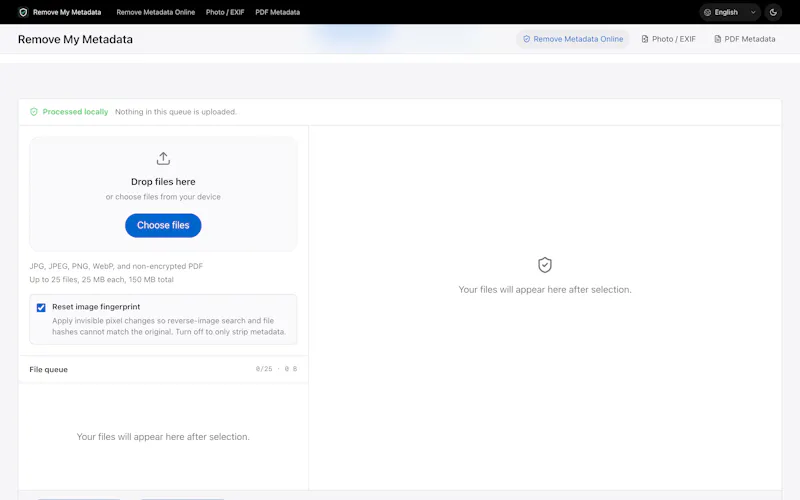
Task: Toggle dark mode with moon icon
Action: point(773,12)
